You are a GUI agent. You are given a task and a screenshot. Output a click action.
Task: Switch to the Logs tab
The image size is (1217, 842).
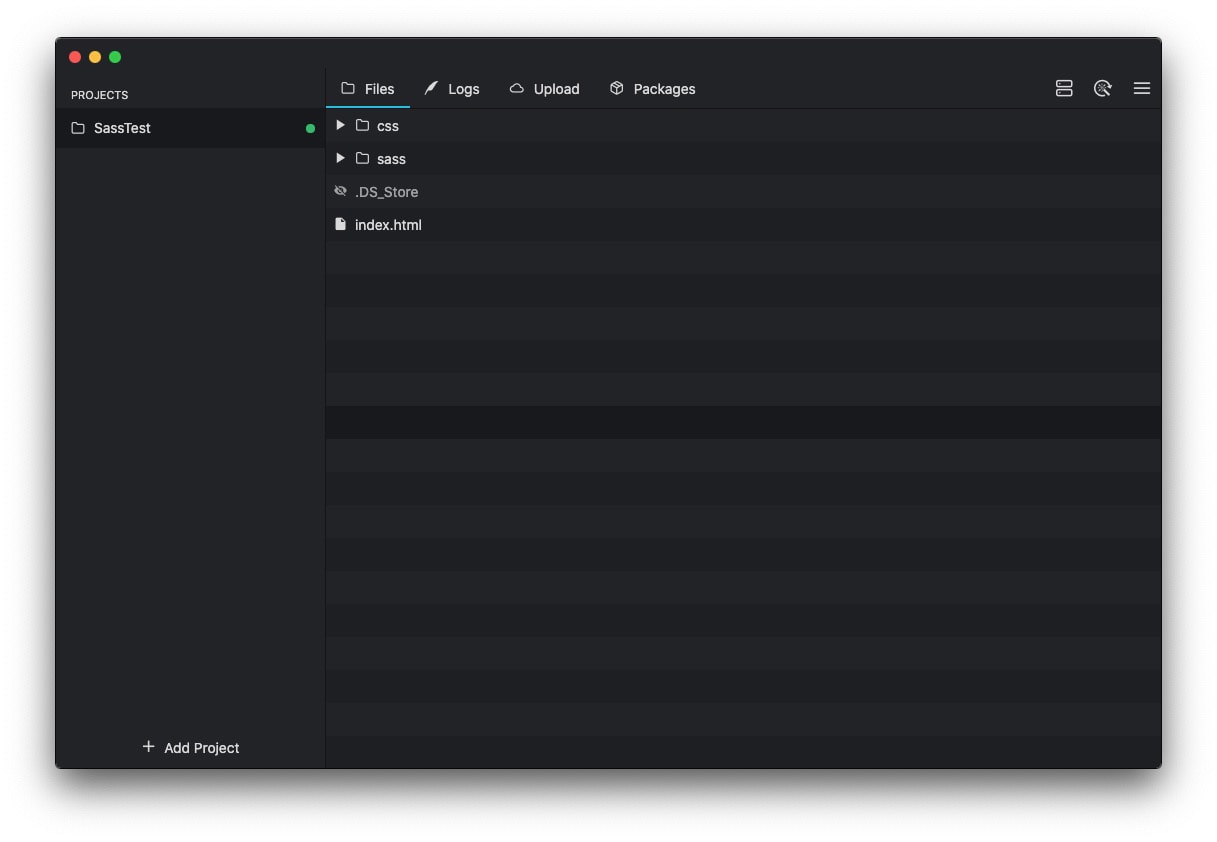pos(463,88)
